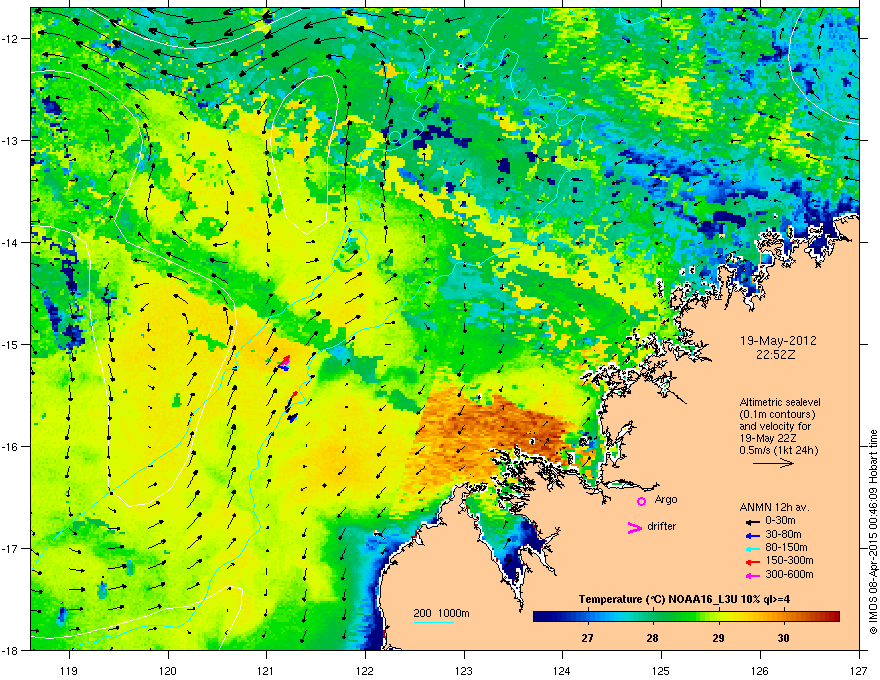The image size is (880, 680).
Task: Click the ANMN 12h av. legend heading
Action: (x=774, y=507)
